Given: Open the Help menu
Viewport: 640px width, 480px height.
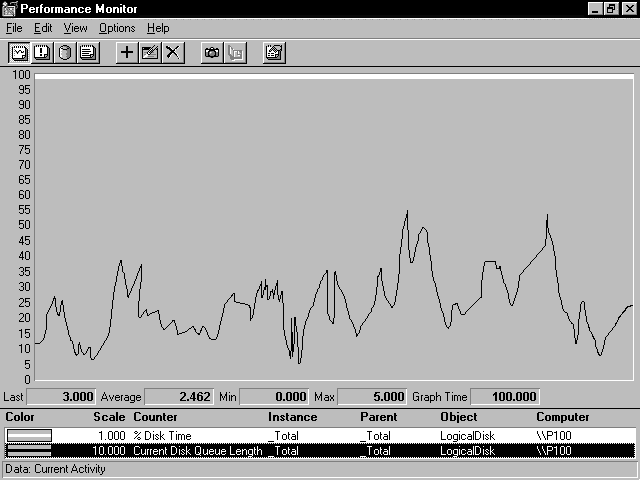Looking at the screenshot, I should click(158, 28).
